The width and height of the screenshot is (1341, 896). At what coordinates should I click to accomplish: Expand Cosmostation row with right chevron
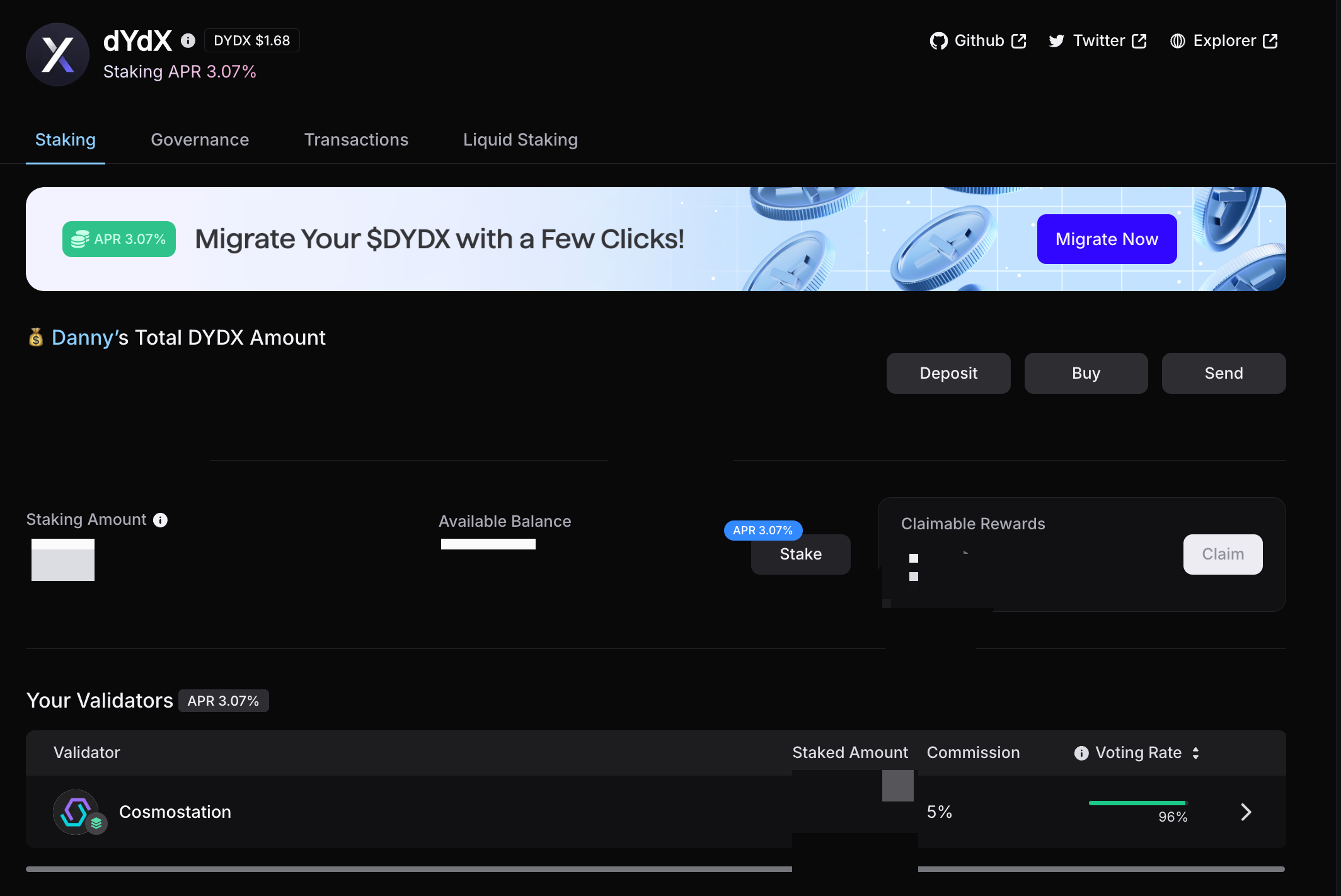pyautogui.click(x=1246, y=812)
